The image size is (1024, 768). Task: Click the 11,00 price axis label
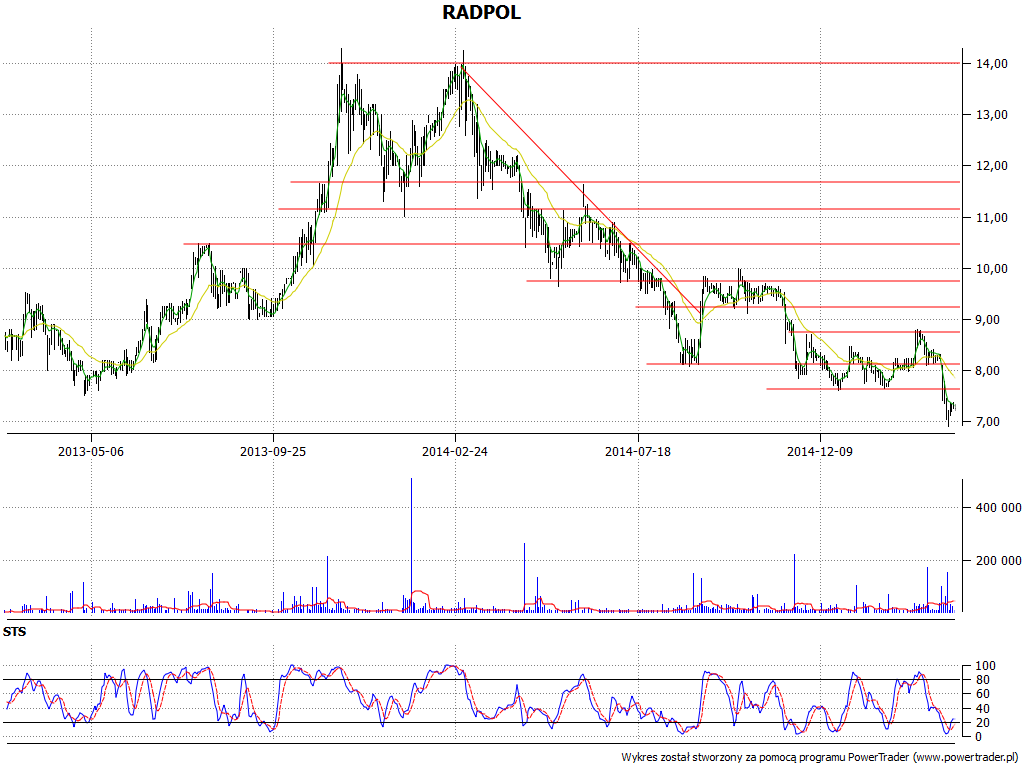coord(991,217)
